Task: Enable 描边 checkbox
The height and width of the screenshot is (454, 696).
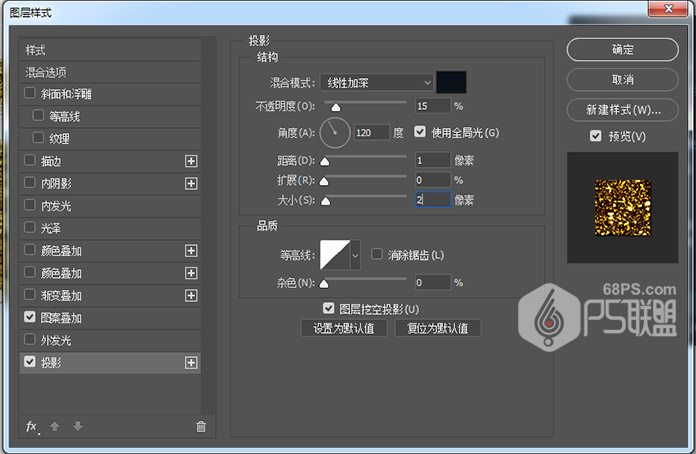Action: click(30, 160)
